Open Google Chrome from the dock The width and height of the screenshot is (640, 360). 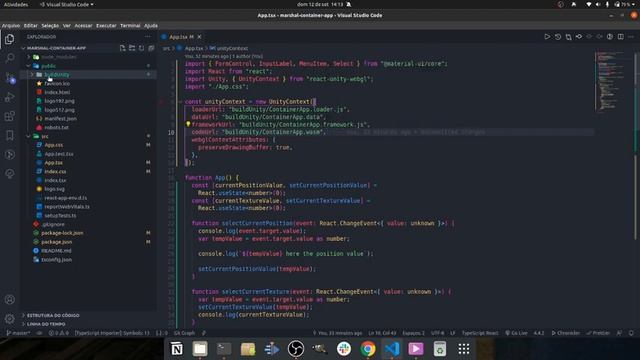pyautogui.click(x=367, y=349)
